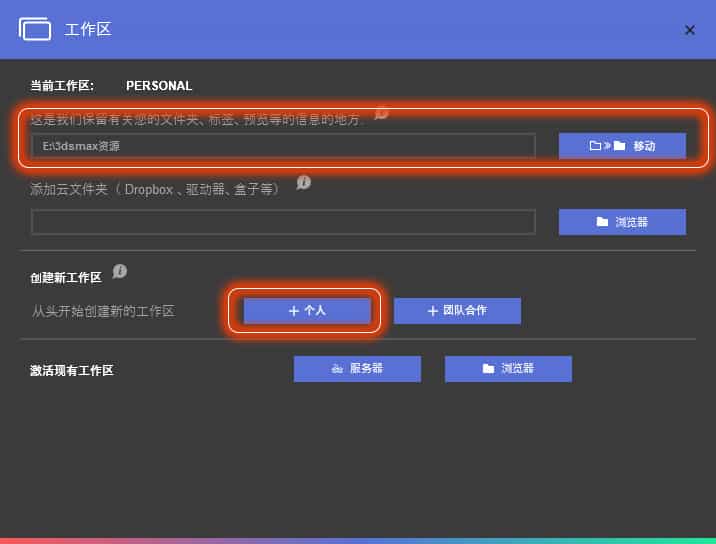Image resolution: width=716 pixels, height=544 pixels.
Task: Click the workspace icon in the title bar
Action: point(35,29)
